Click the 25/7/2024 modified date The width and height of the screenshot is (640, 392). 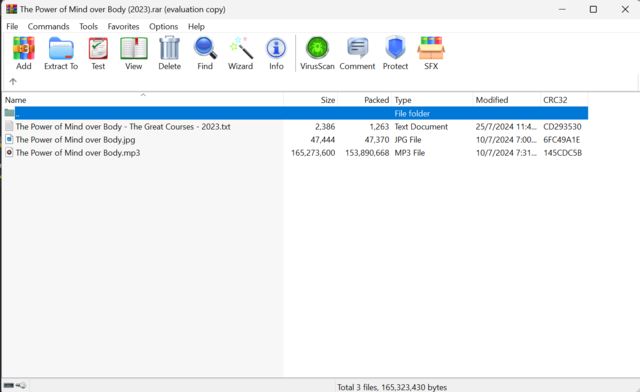506,127
